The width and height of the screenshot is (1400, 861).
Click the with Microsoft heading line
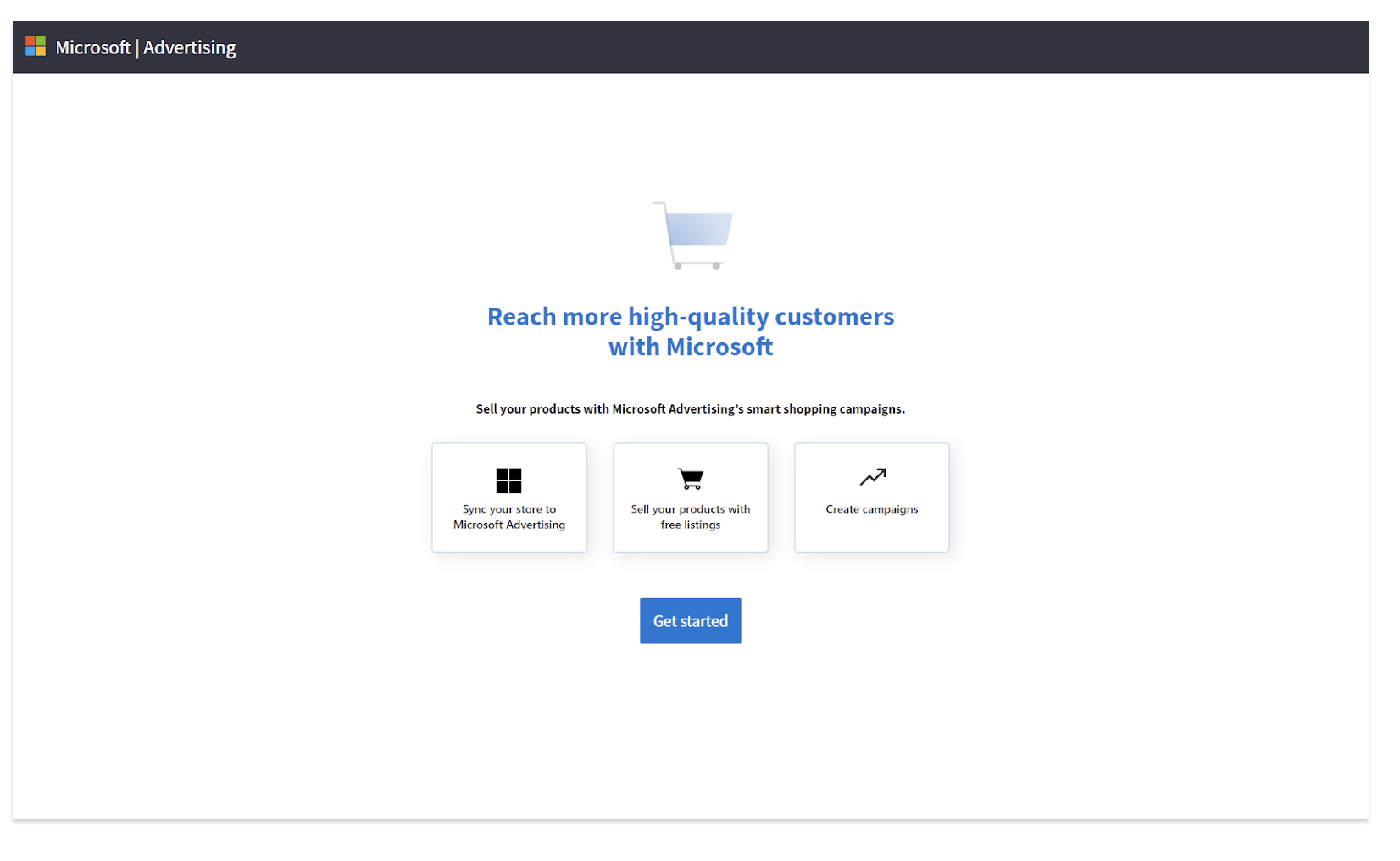[691, 347]
